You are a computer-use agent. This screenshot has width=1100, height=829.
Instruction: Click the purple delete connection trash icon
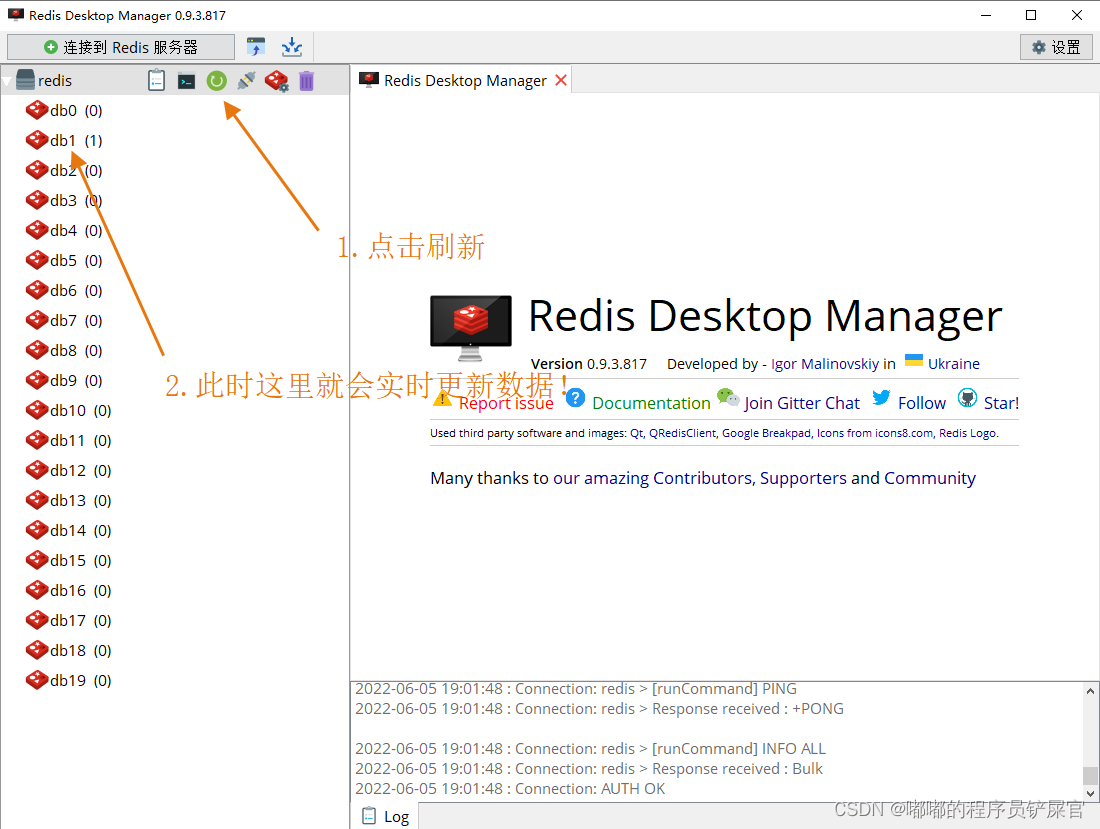(x=307, y=81)
